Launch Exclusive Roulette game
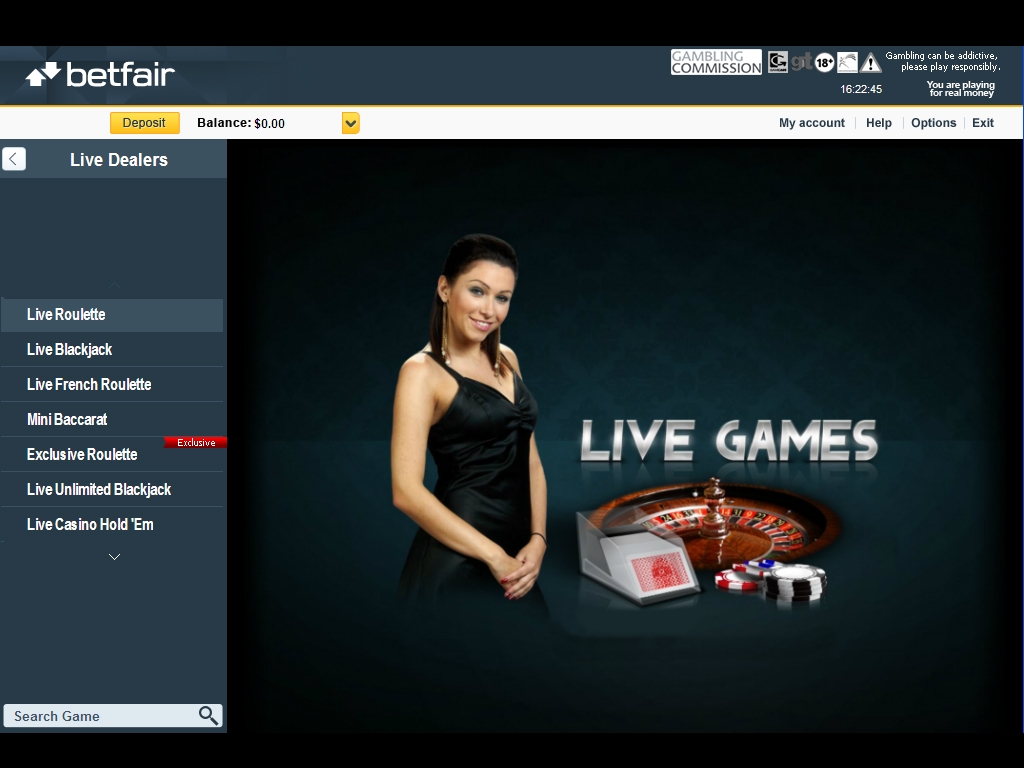The height and width of the screenshot is (768, 1024). (x=82, y=454)
